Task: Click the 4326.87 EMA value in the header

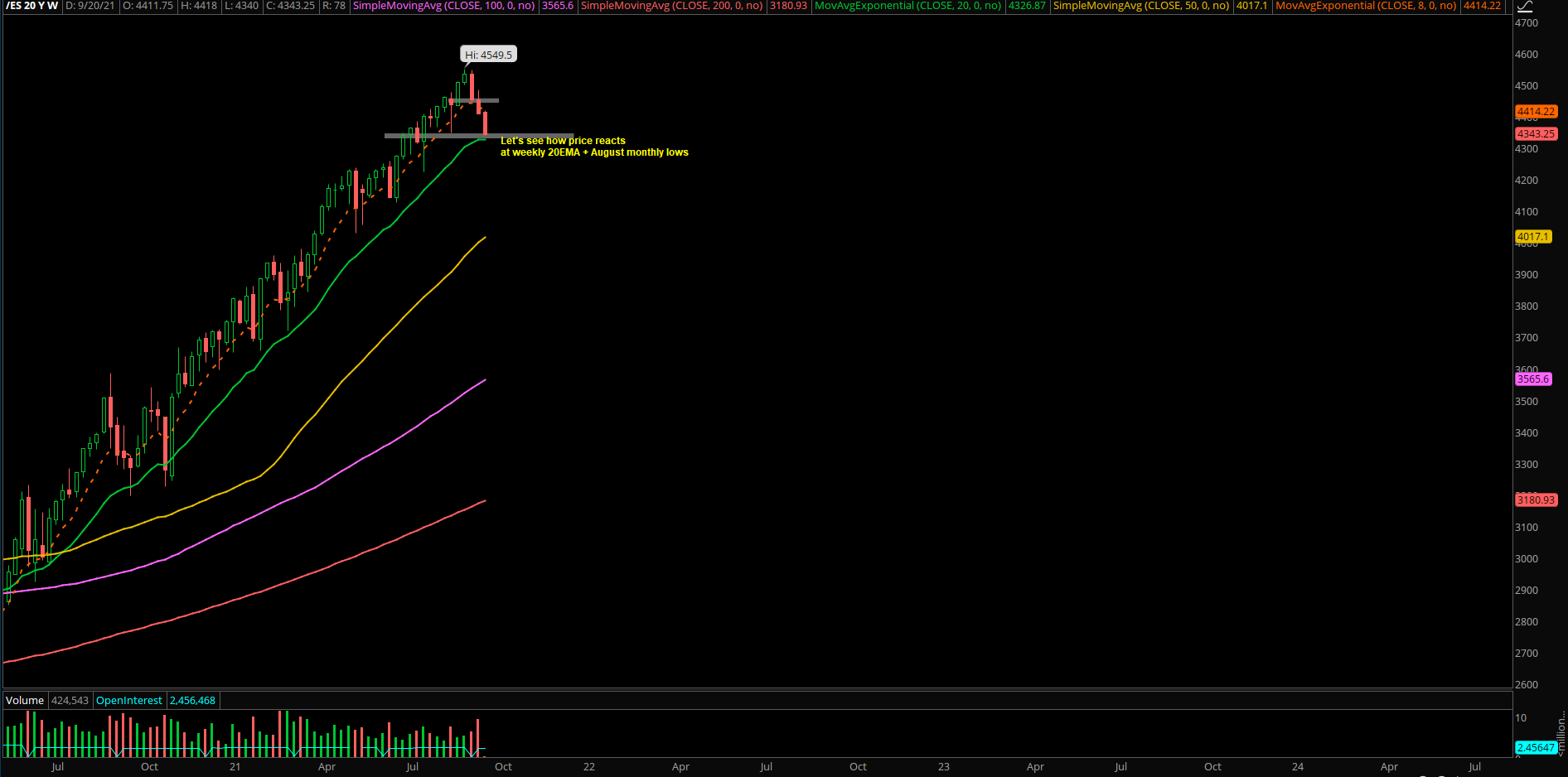Action: point(1027,6)
